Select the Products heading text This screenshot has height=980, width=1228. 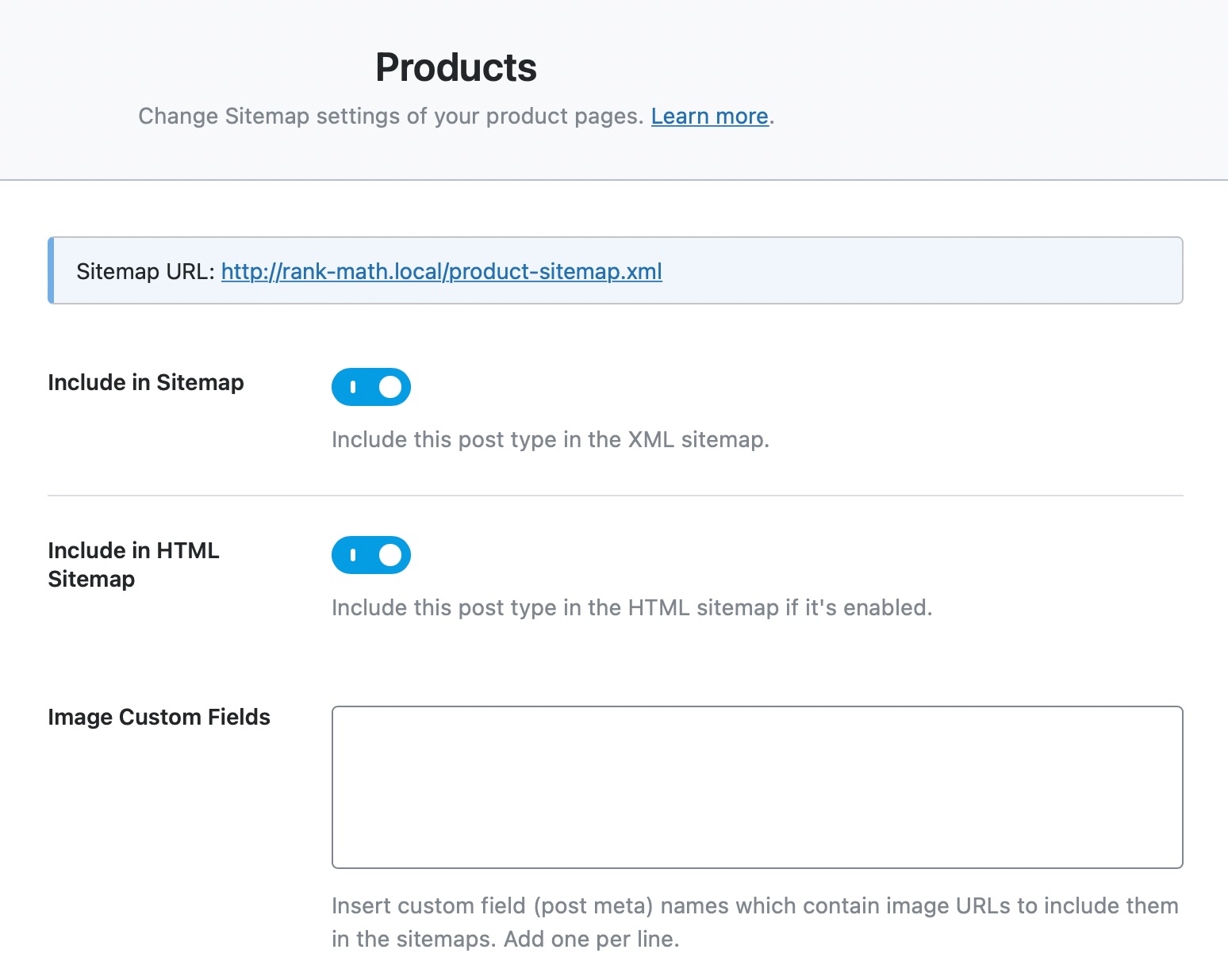(x=456, y=67)
